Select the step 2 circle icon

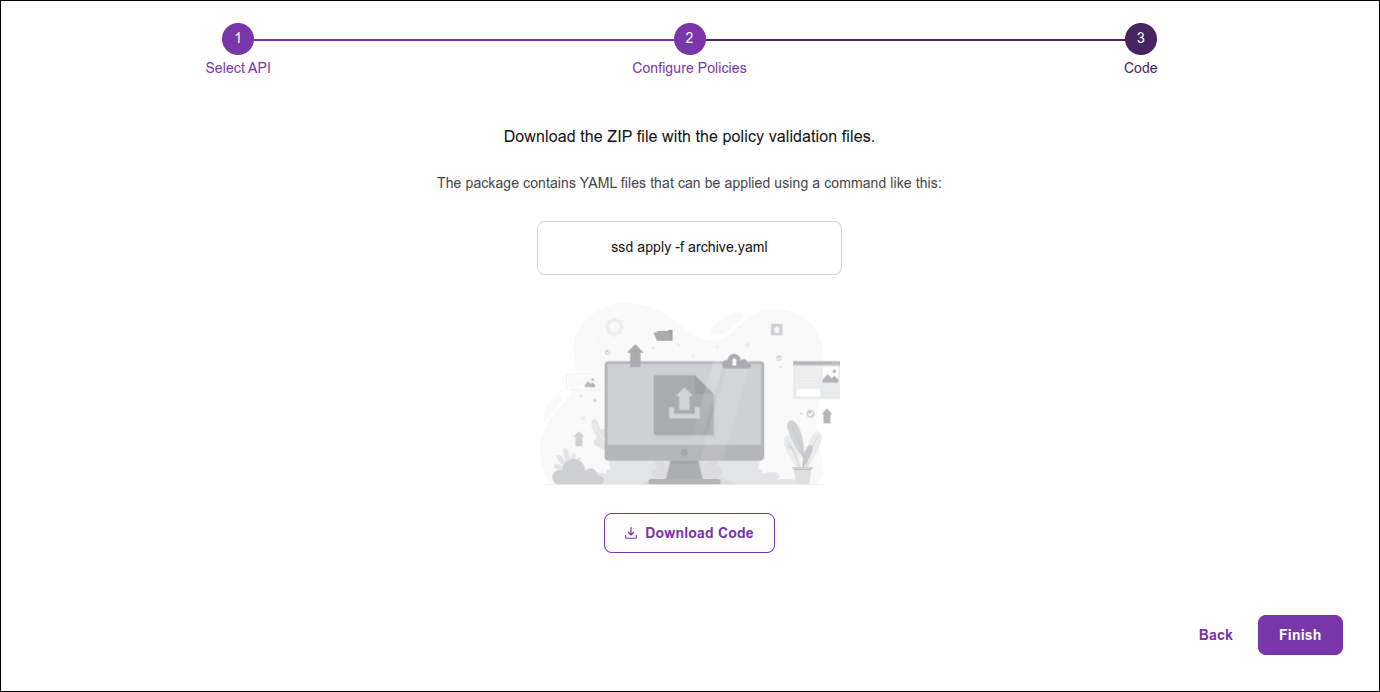pos(690,38)
